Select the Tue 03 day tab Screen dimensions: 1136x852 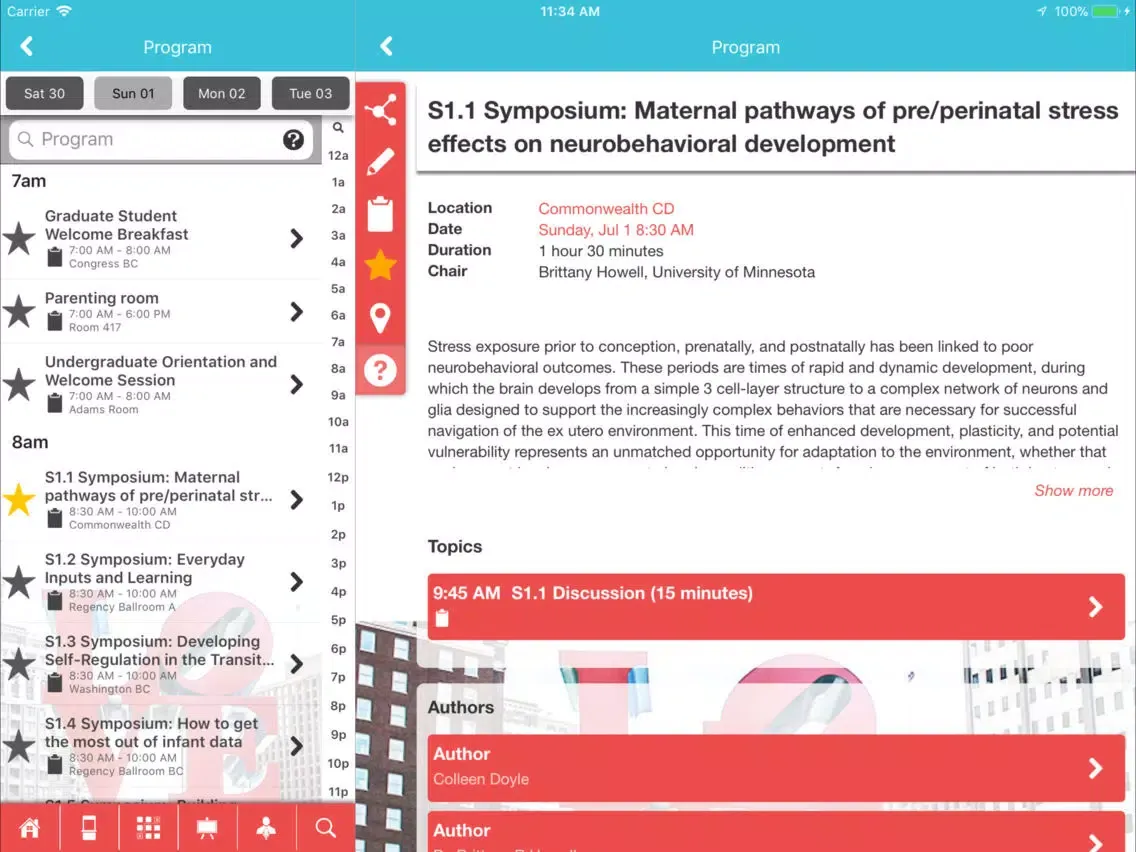click(311, 93)
